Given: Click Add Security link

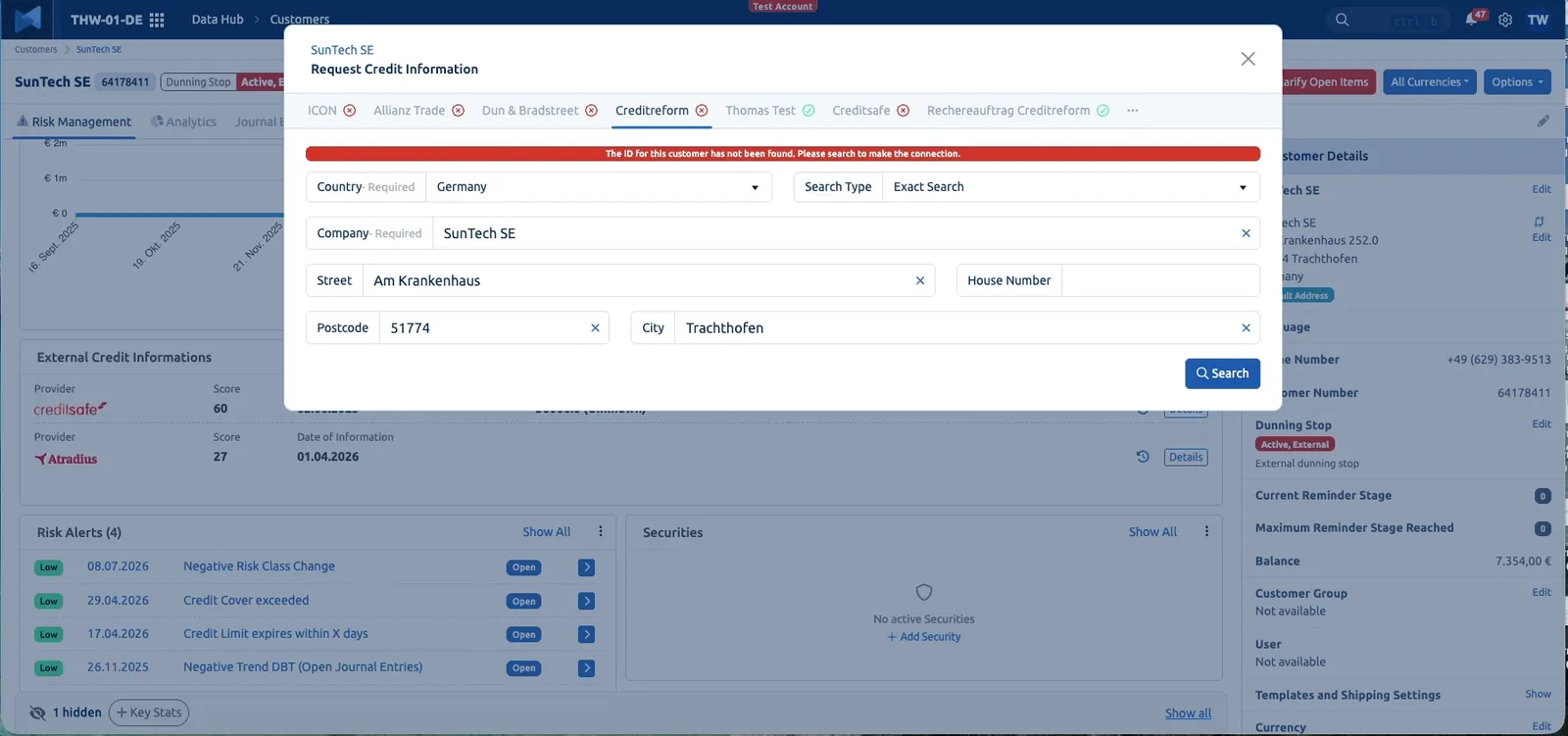Looking at the screenshot, I should pos(924,637).
